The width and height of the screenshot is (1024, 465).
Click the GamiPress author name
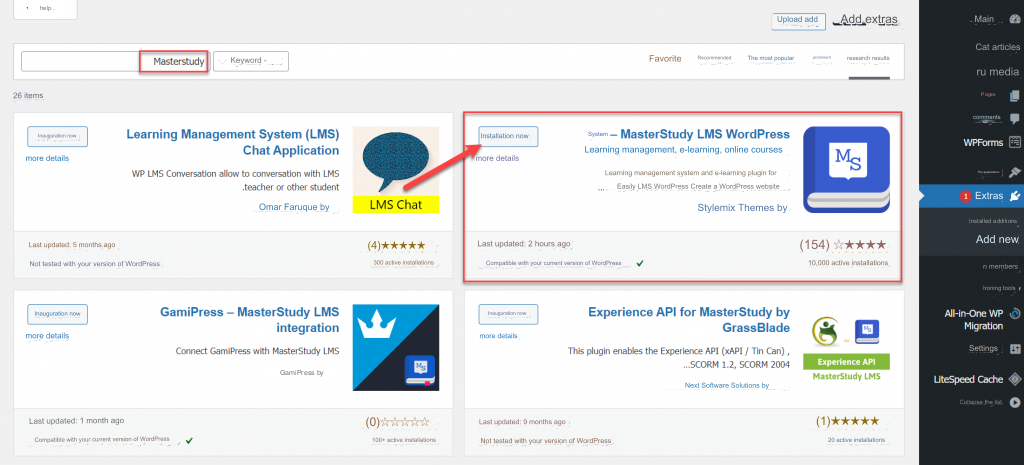point(302,373)
